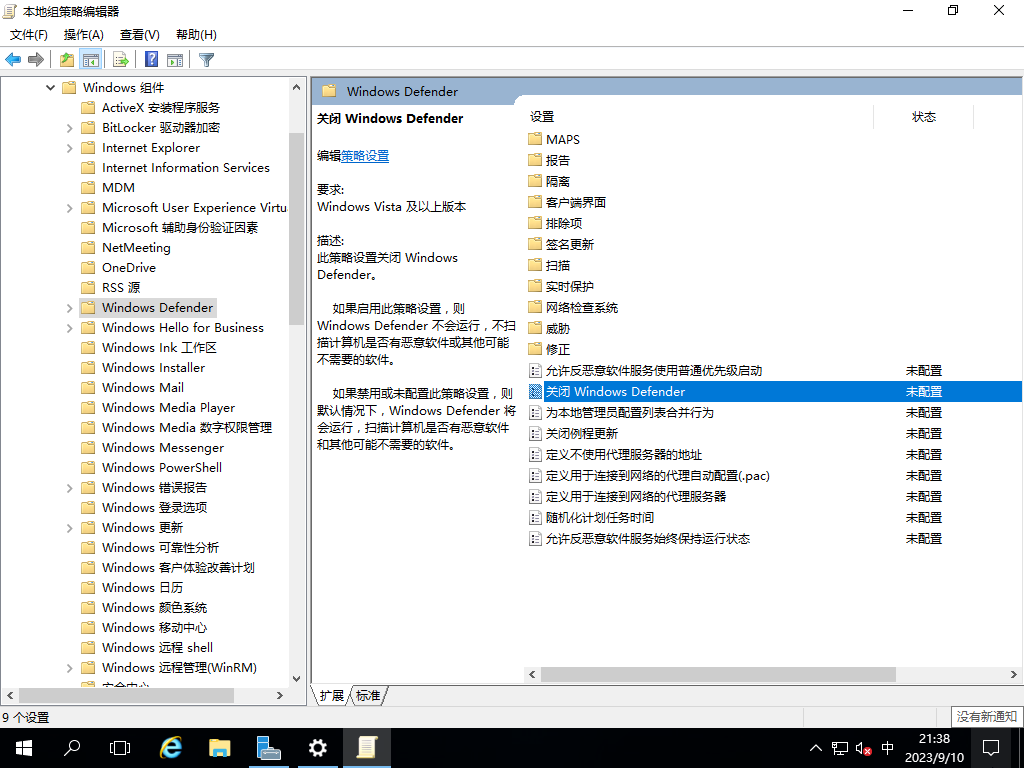Switch to the 扩展 tab
This screenshot has height=768, width=1024.
pos(332,696)
